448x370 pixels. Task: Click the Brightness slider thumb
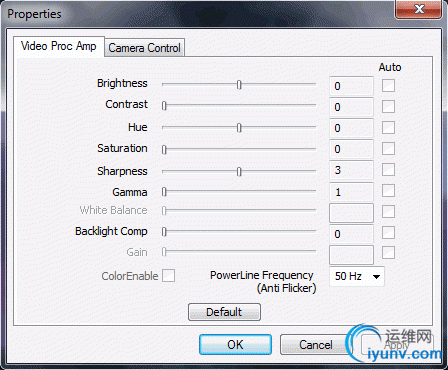[x=239, y=85]
